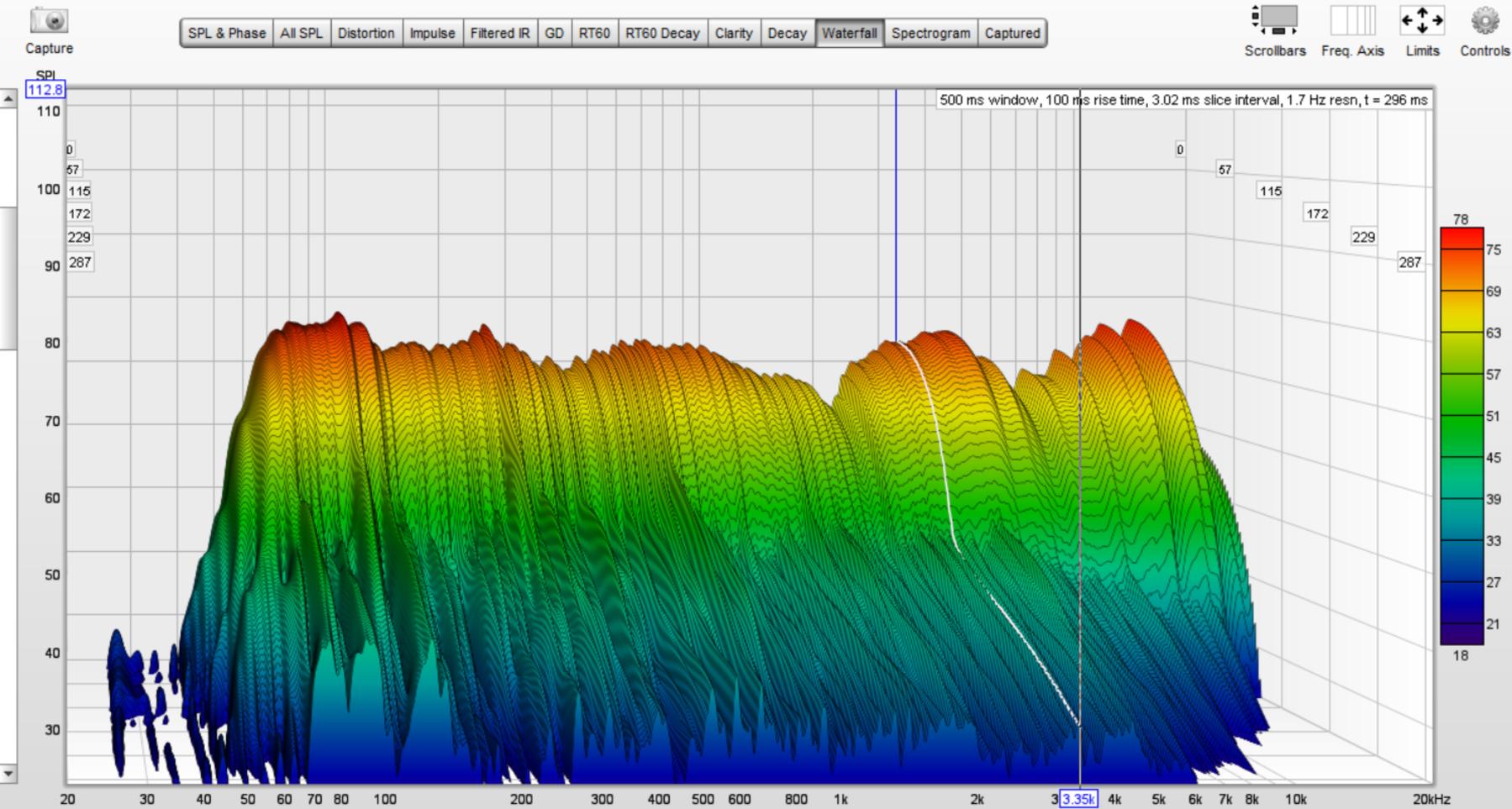Toggle the Scrollbars icon
Image resolution: width=1512 pixels, height=809 pixels.
[x=1274, y=21]
